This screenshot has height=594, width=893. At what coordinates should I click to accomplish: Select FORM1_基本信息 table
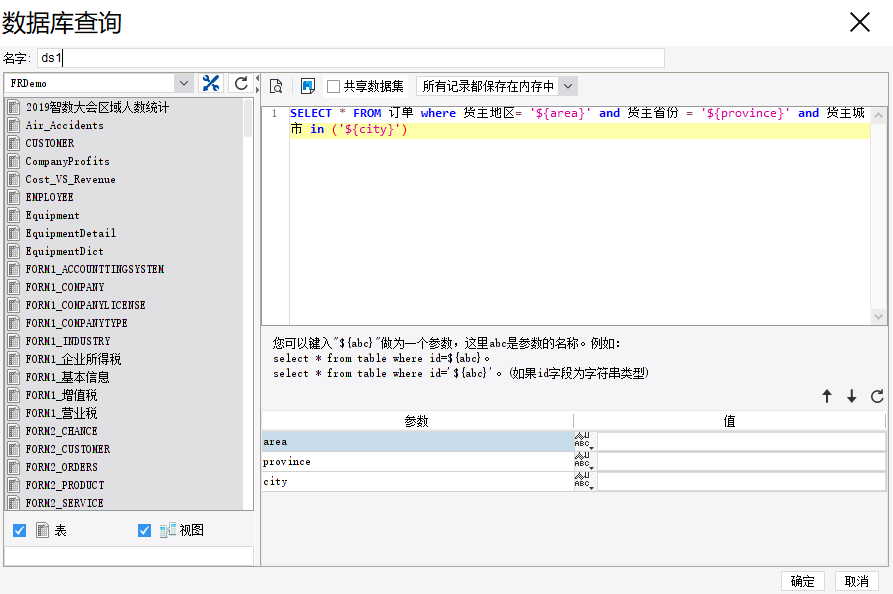(67, 377)
